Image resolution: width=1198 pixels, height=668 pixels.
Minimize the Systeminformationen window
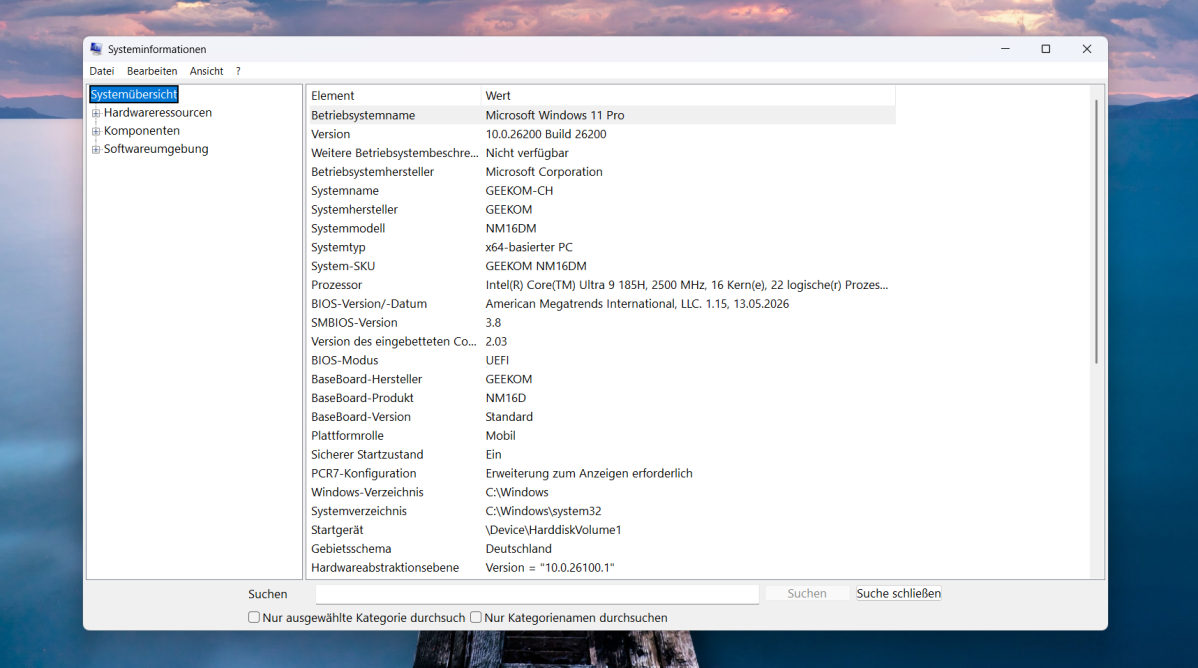click(x=1005, y=49)
